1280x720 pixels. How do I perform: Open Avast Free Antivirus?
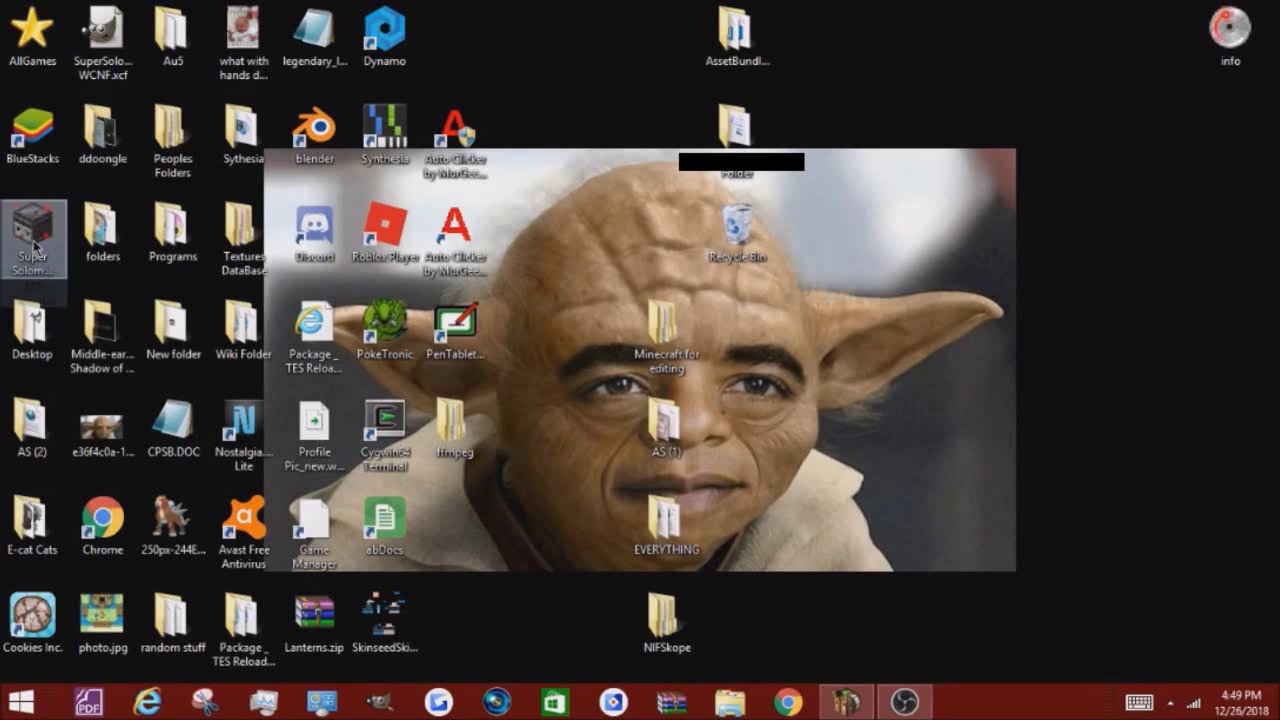click(243, 533)
